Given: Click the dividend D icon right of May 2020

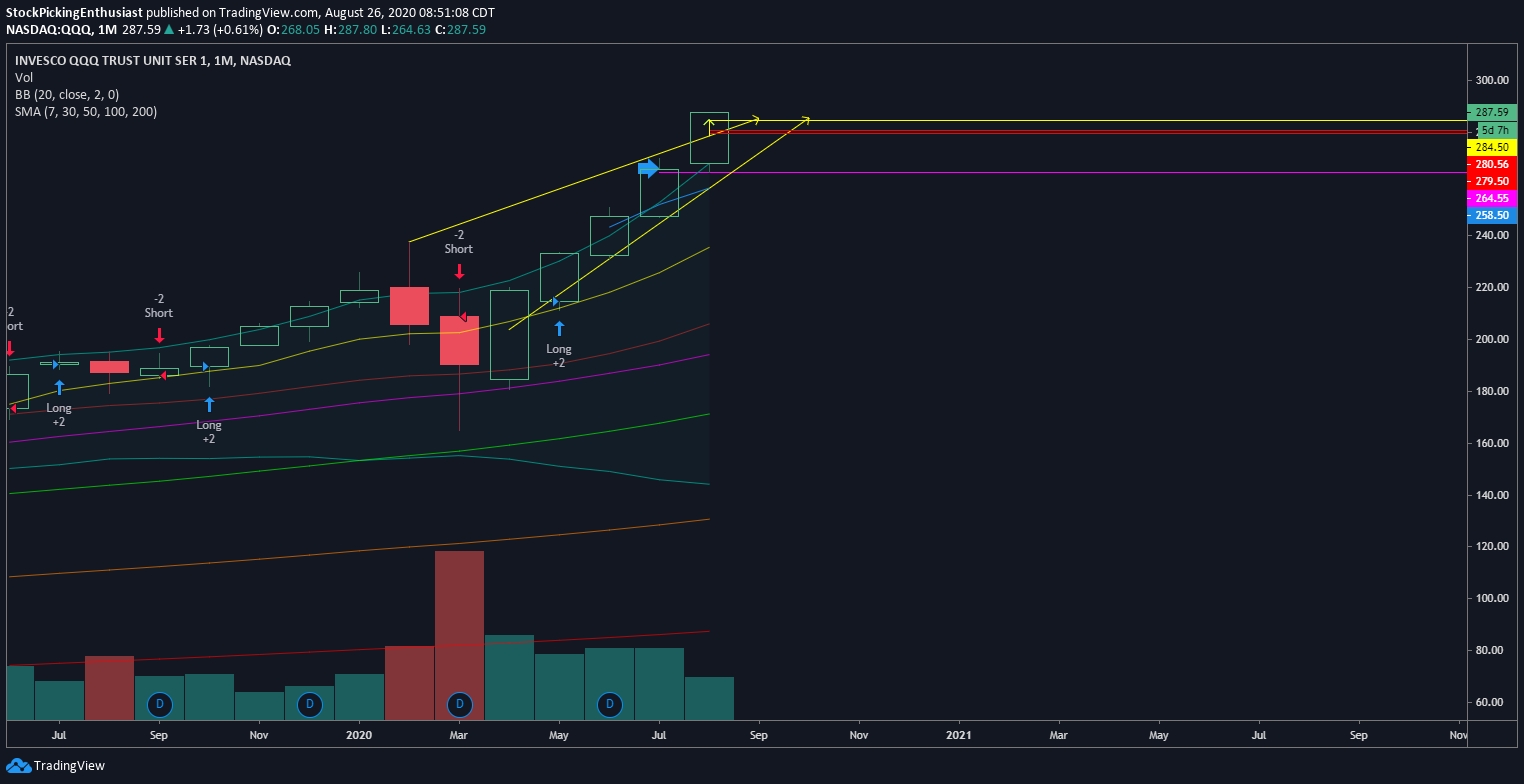Looking at the screenshot, I should pyautogui.click(x=609, y=704).
